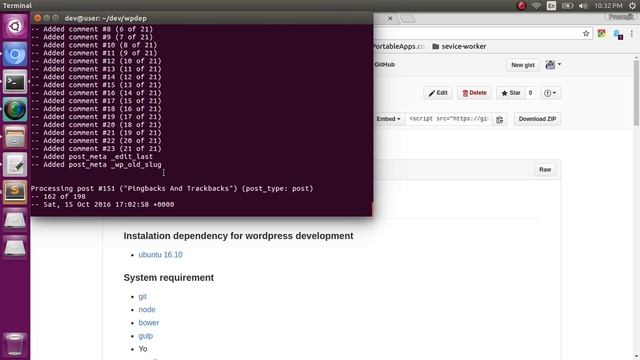
Task: Follow the ubuntu 16.10 link
Action: tap(160, 255)
